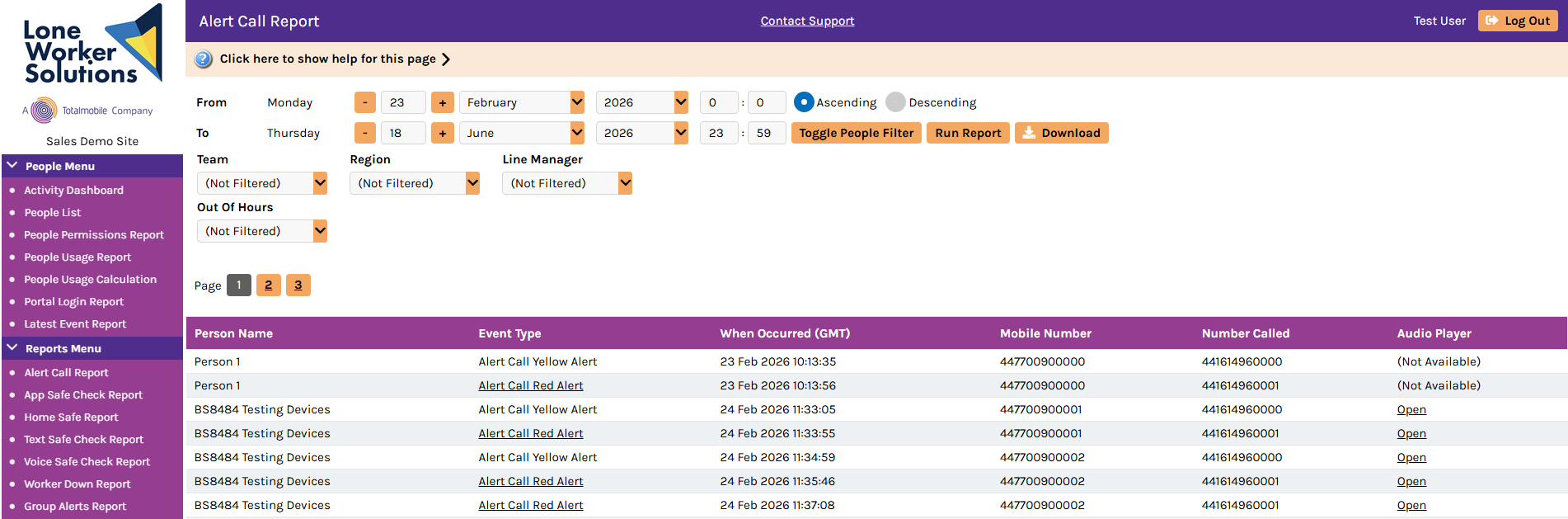Go to page 2 of results
This screenshot has width=1568, height=519.
click(269, 285)
